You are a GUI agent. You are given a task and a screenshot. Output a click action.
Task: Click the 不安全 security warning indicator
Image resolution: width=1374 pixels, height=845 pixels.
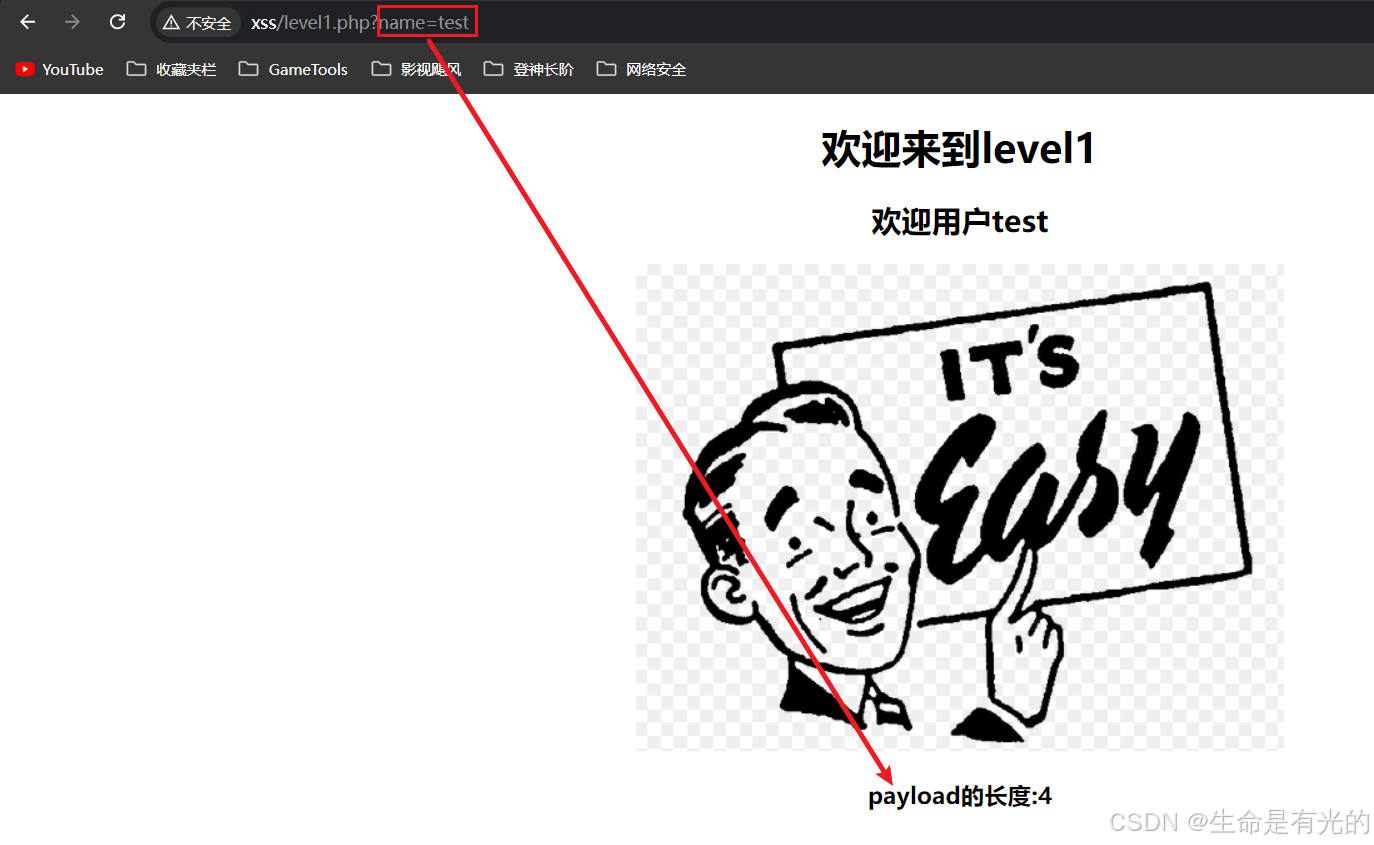(196, 22)
